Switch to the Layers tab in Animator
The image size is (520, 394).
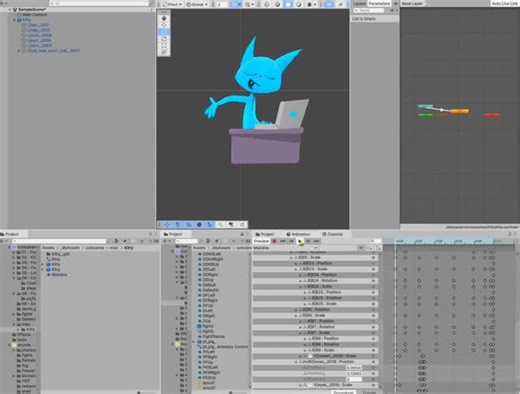[359, 3]
